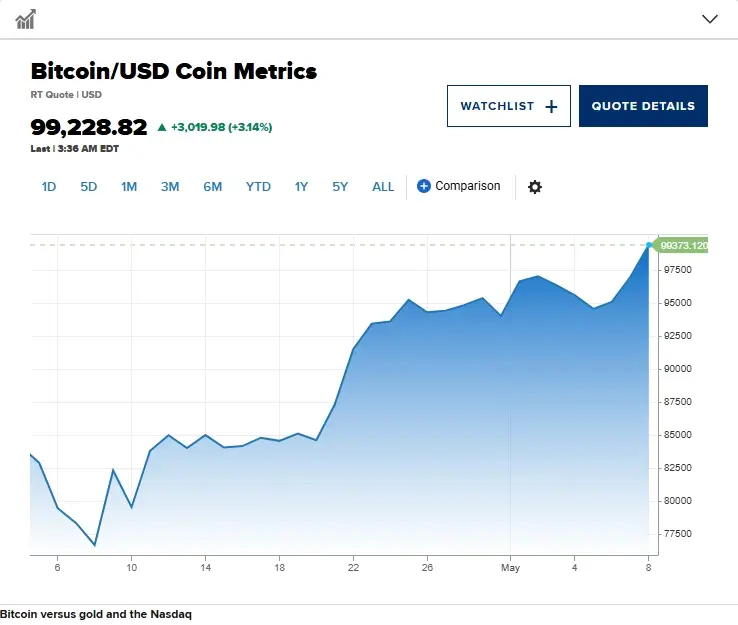The width and height of the screenshot is (738, 625).
Task: Click the blue plus Comparison icon
Action: (424, 186)
